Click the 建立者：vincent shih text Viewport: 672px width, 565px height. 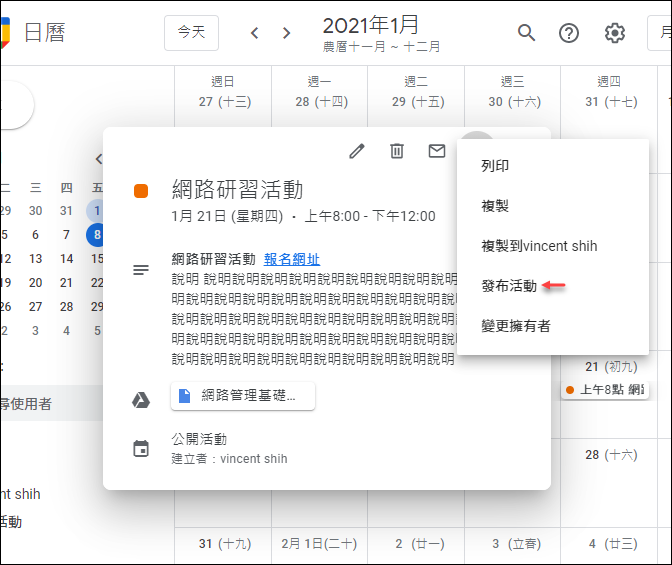[x=229, y=459]
